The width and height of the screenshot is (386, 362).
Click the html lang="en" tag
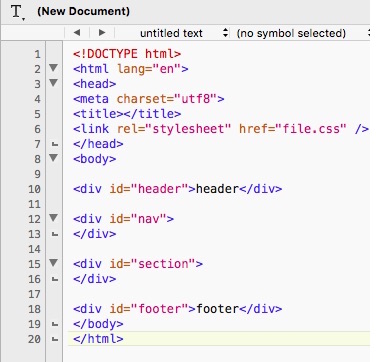pos(131,69)
